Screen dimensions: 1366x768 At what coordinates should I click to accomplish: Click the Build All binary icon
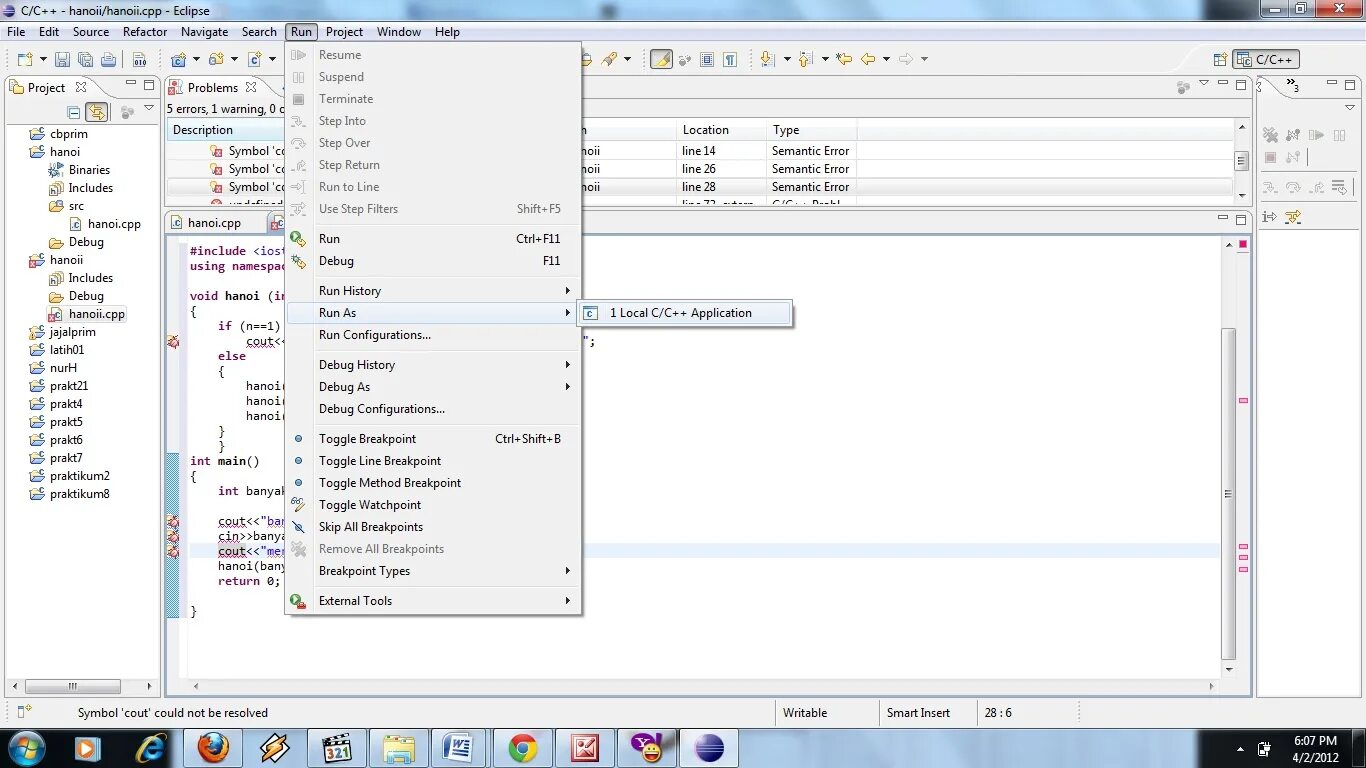(x=139, y=59)
